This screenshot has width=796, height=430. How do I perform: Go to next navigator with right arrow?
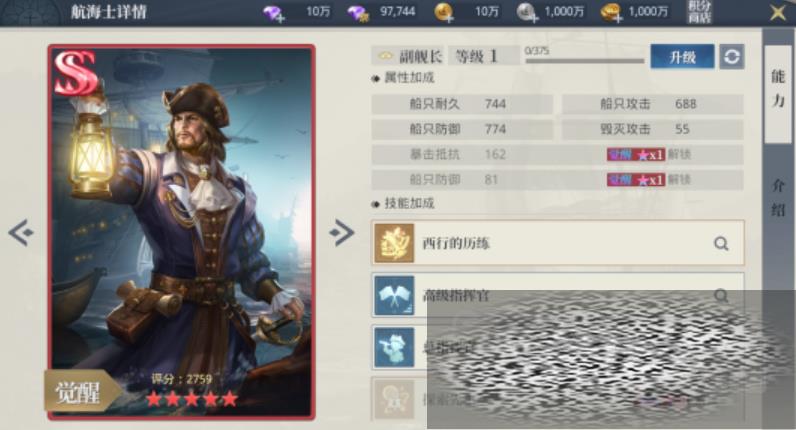pos(342,233)
